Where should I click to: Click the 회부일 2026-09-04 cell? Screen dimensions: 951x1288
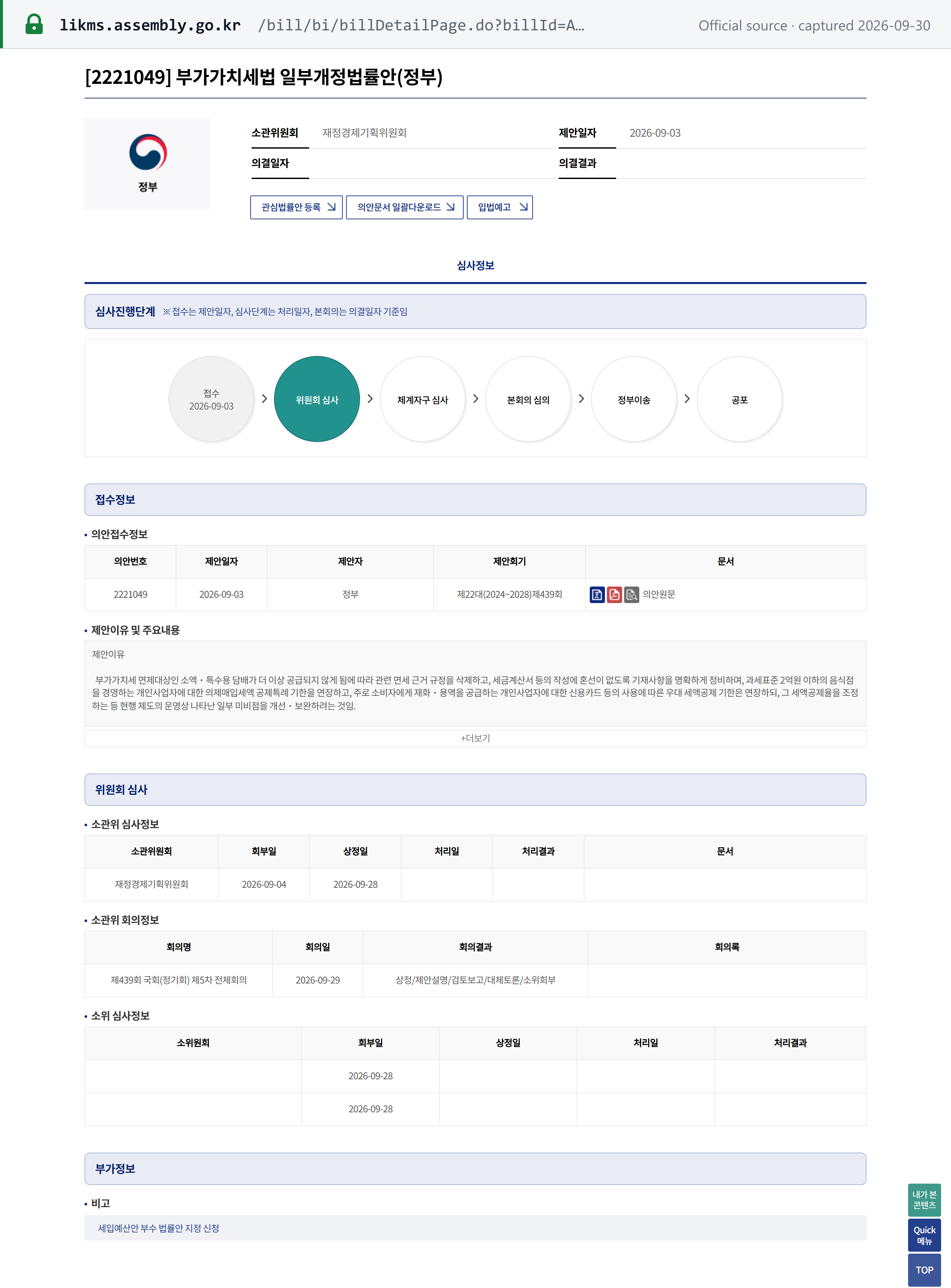[x=264, y=884]
